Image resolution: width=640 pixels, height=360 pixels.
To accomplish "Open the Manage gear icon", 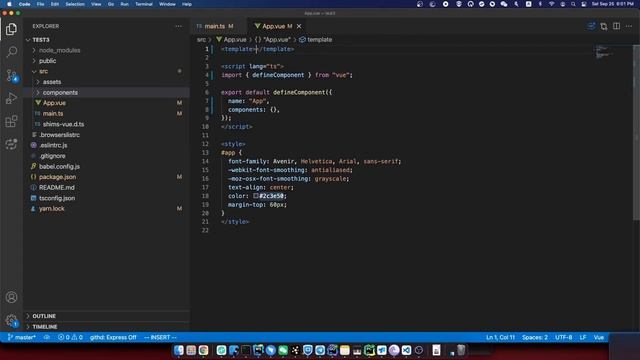I will (11, 320).
